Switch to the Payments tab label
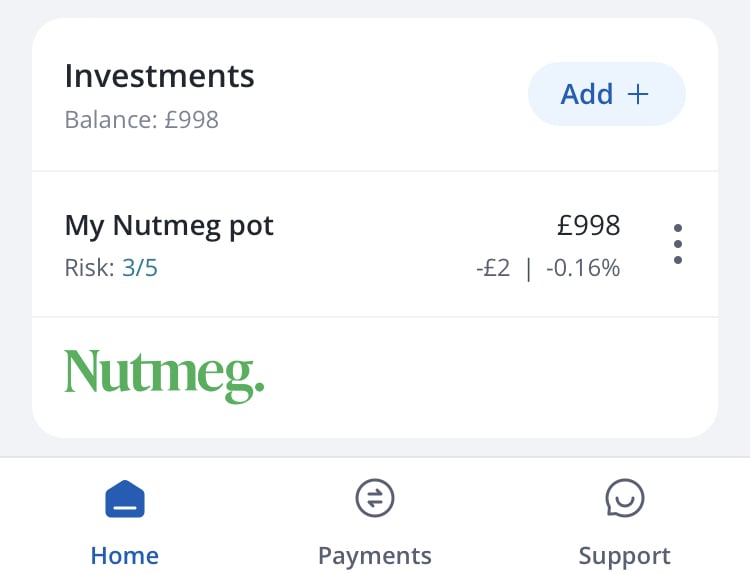Image resolution: width=750 pixels, height=574 pixels. [375, 556]
